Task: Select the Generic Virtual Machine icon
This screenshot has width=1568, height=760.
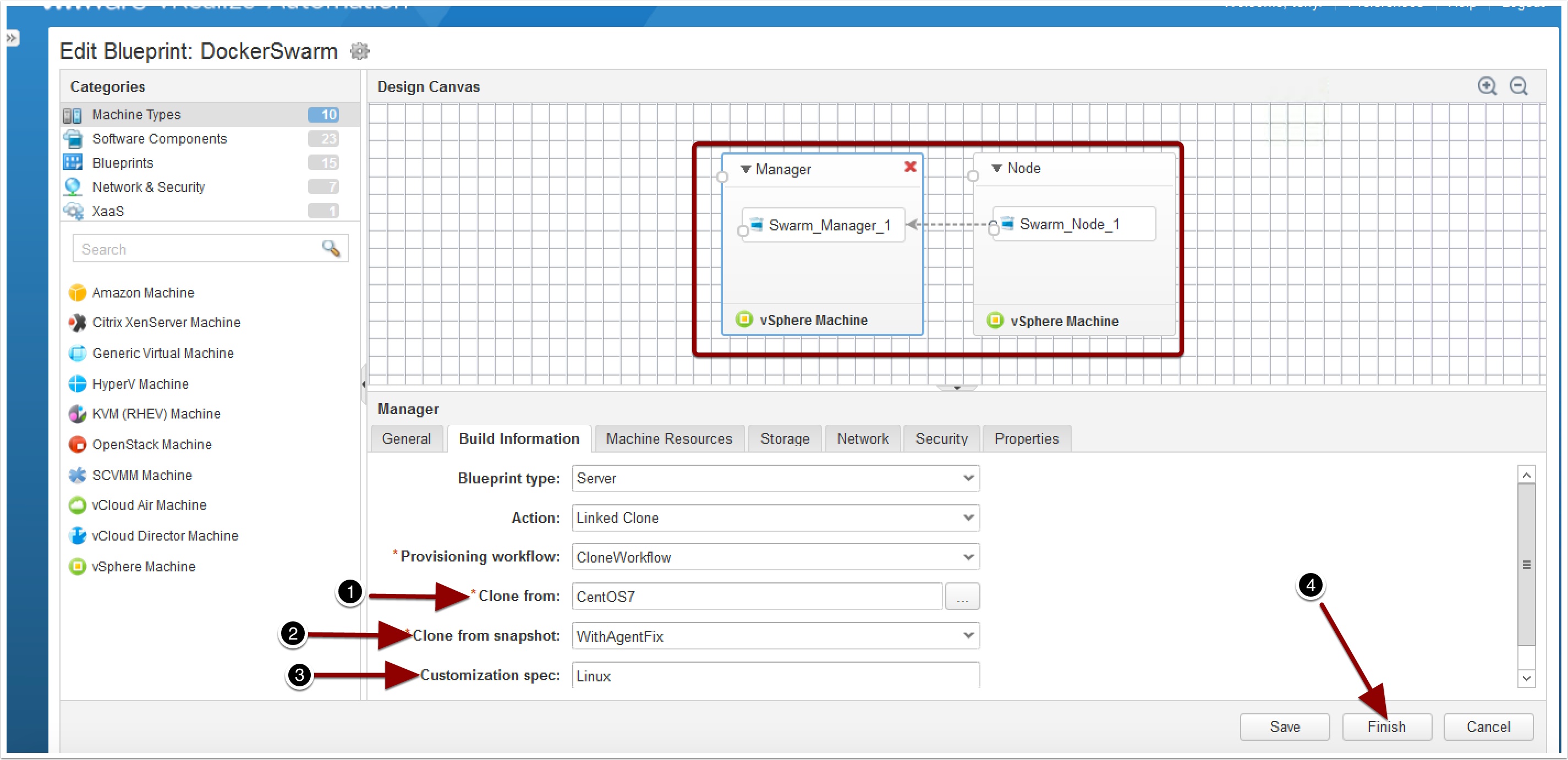Action: pyautogui.click(x=78, y=354)
